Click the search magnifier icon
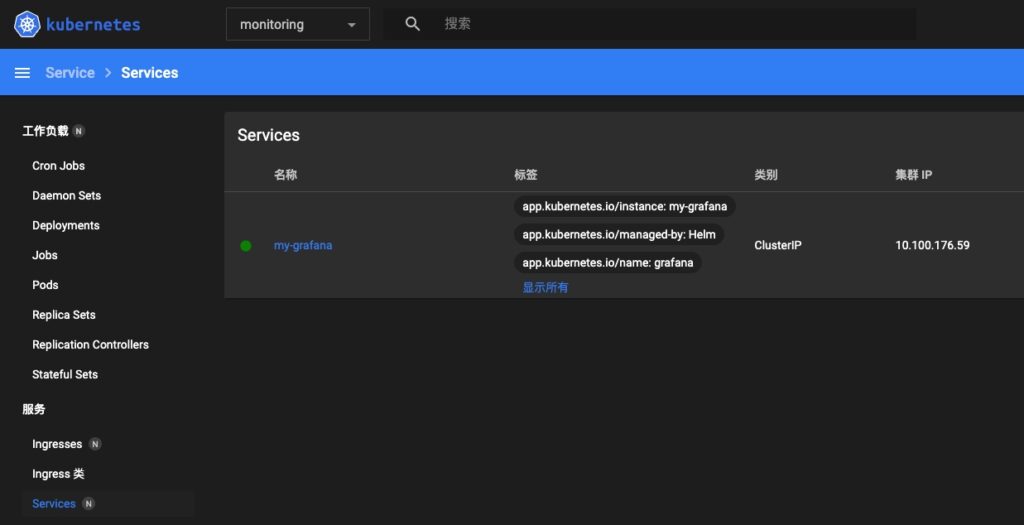The image size is (1024, 525). [x=412, y=24]
